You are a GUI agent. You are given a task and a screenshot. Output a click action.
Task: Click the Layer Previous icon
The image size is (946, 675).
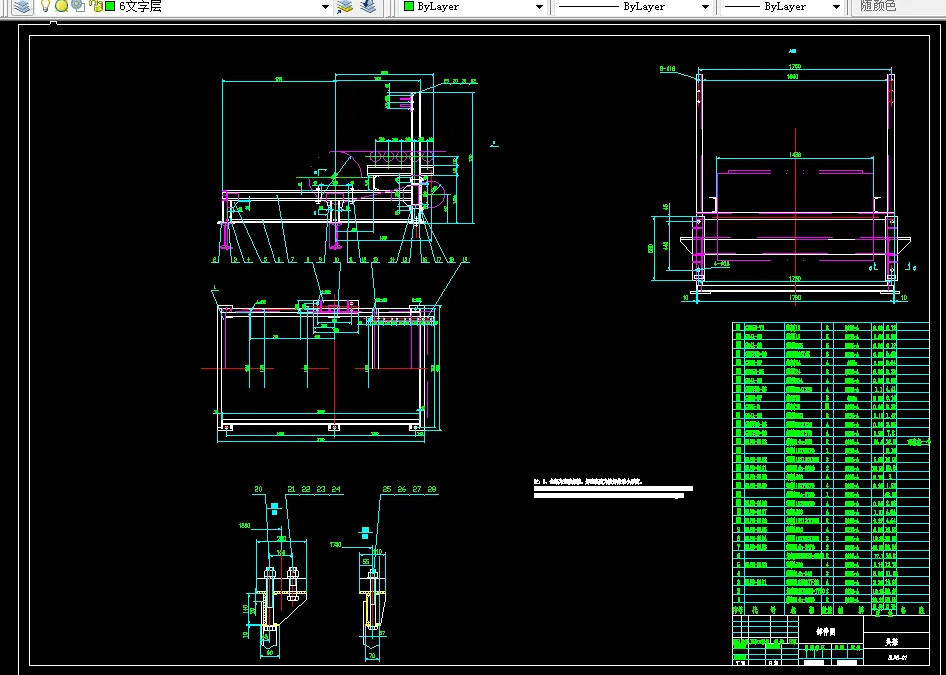pyautogui.click(x=368, y=6)
